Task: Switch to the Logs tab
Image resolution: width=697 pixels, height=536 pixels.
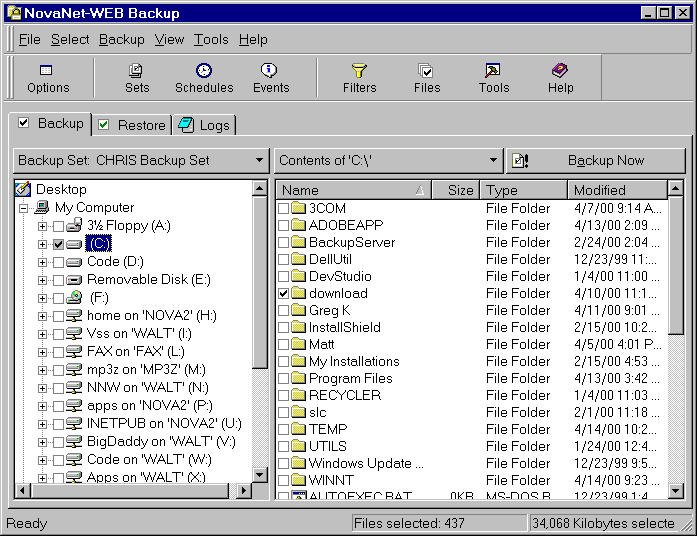Action: (204, 125)
